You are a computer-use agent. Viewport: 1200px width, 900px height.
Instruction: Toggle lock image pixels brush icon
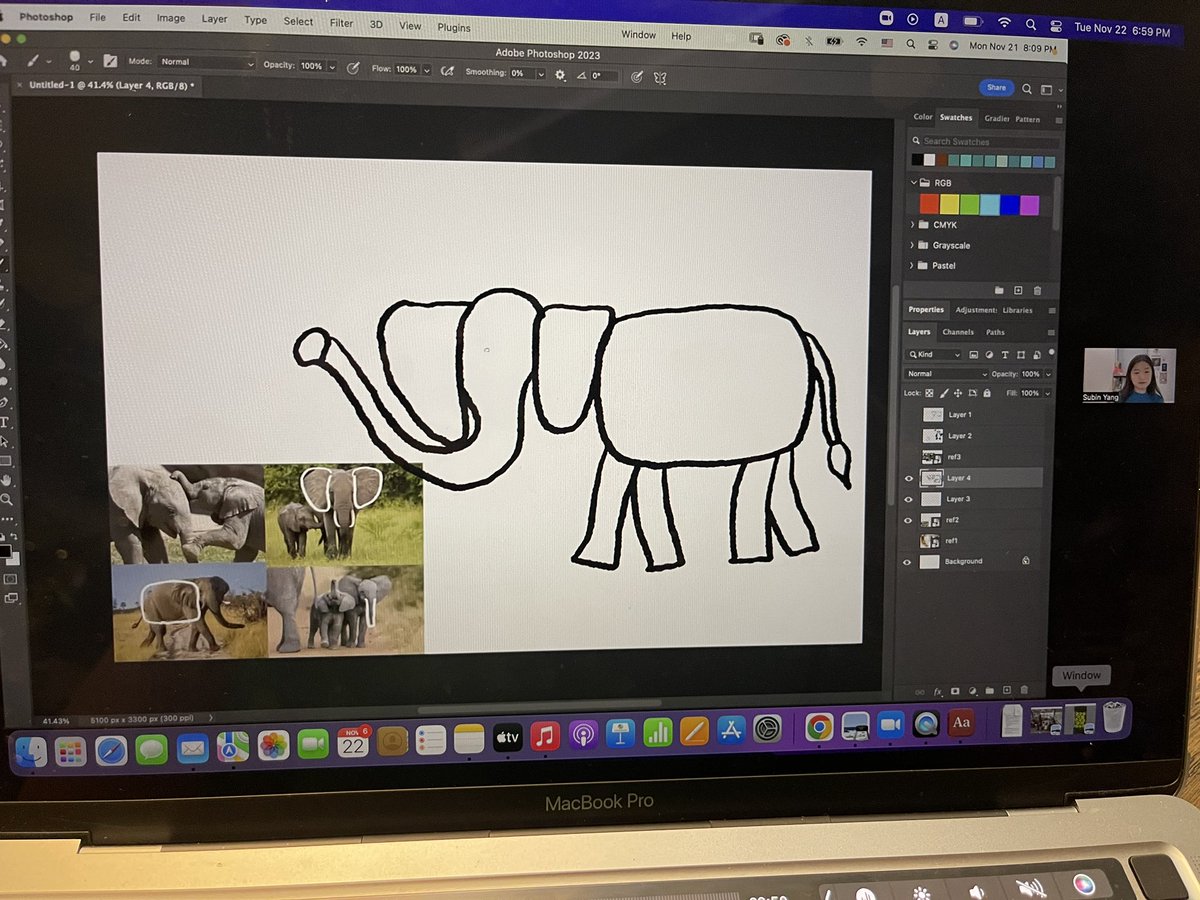click(x=943, y=394)
